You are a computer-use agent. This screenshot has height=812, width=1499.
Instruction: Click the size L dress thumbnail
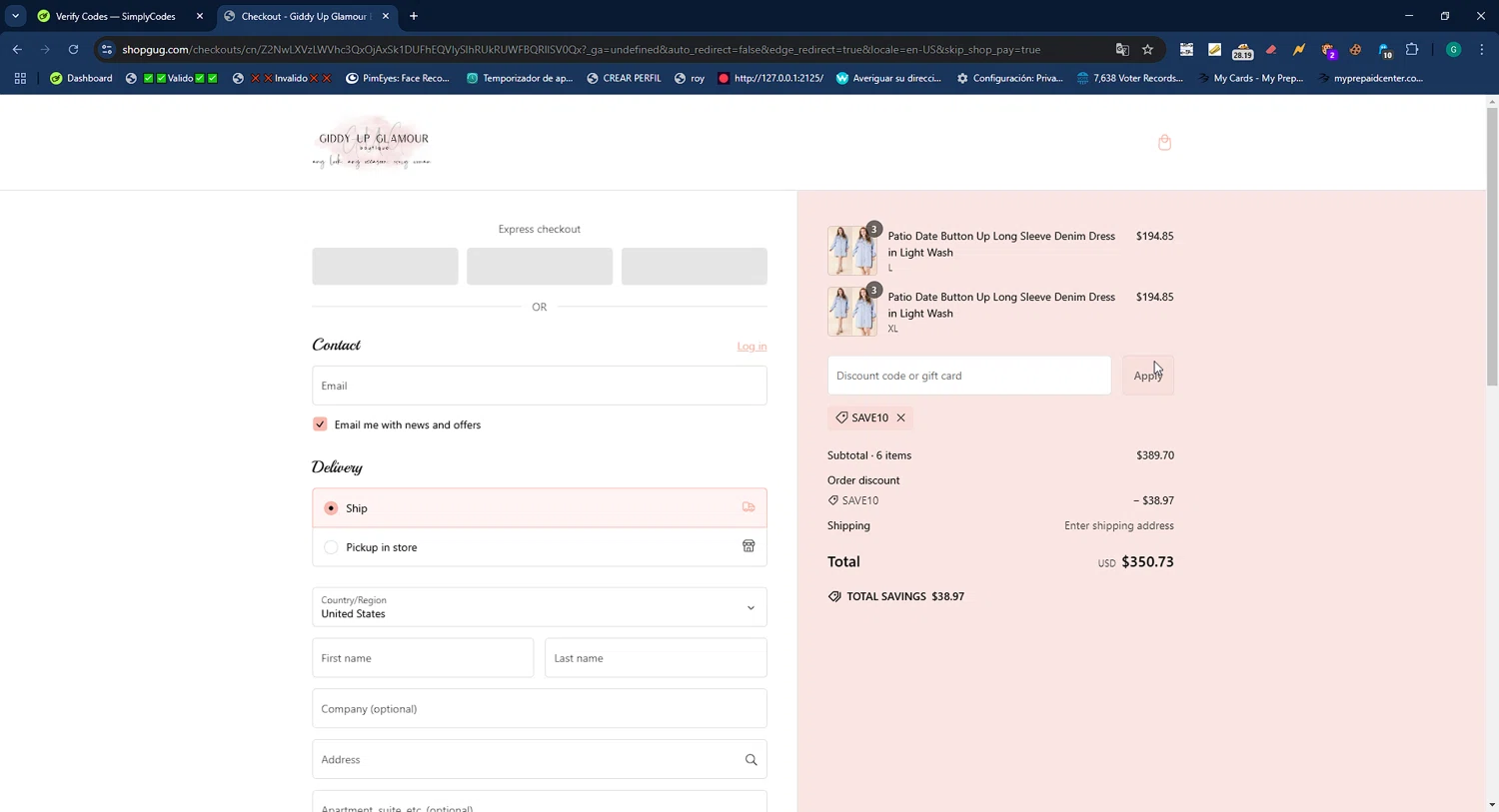point(851,251)
